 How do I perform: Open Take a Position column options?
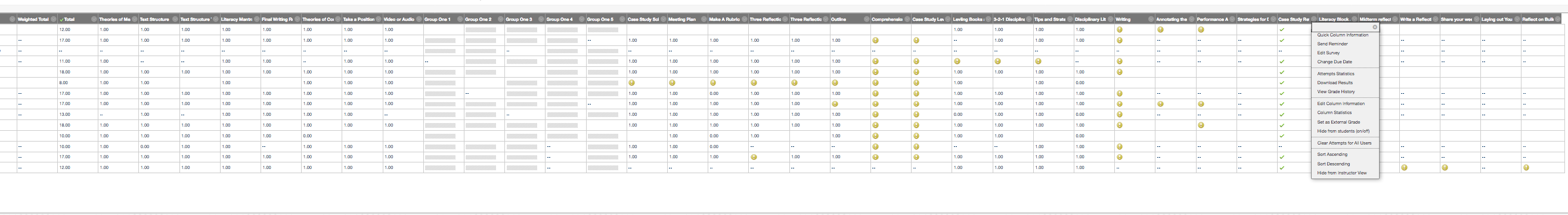379,20
